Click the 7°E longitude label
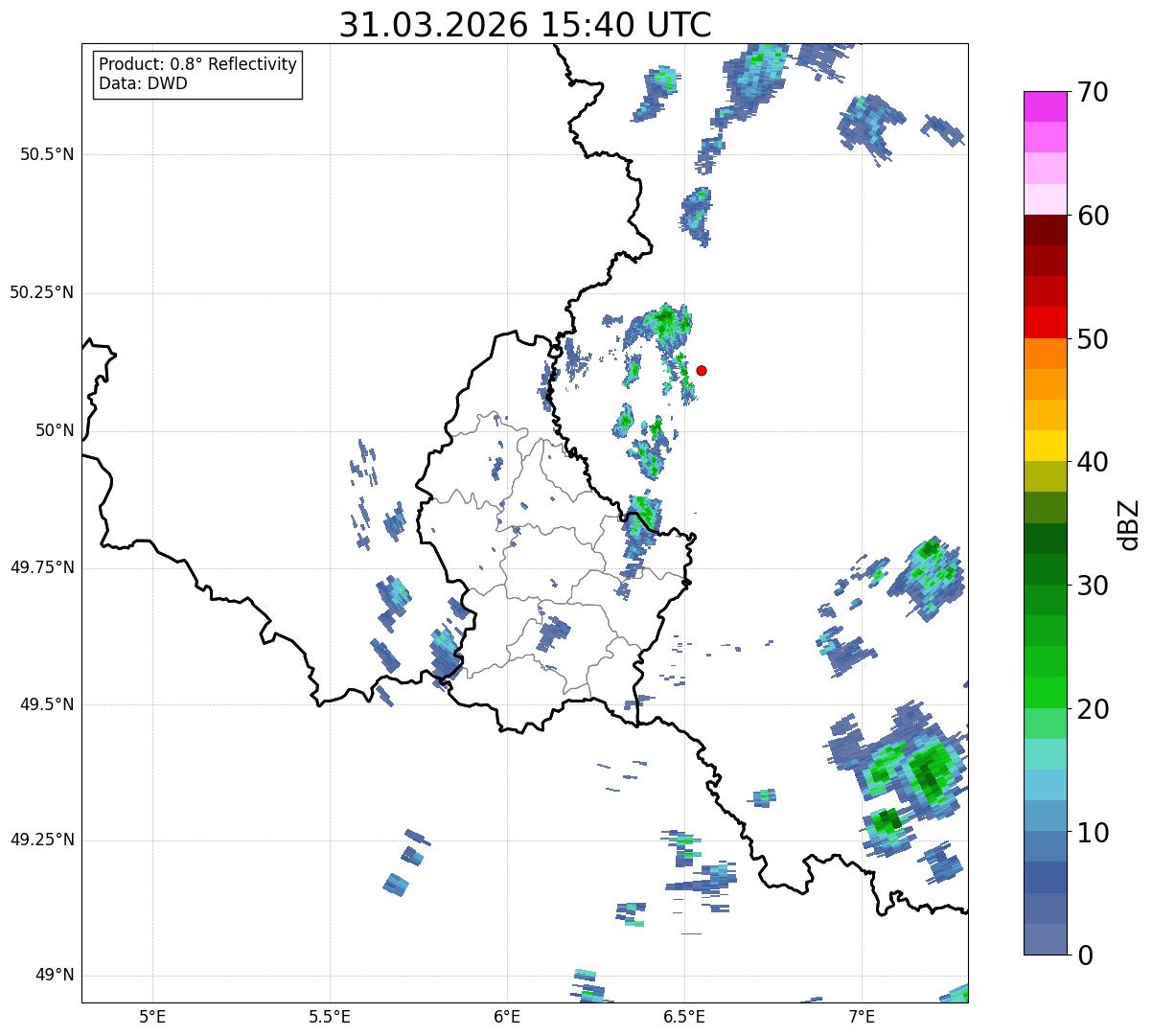Viewport: 1152px width, 1036px height. 862,1016
